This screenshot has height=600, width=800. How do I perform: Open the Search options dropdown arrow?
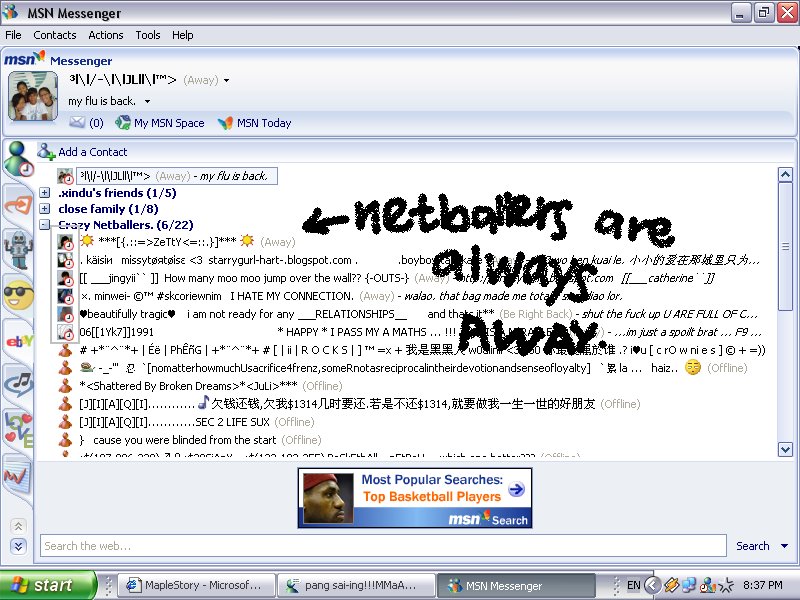click(784, 546)
